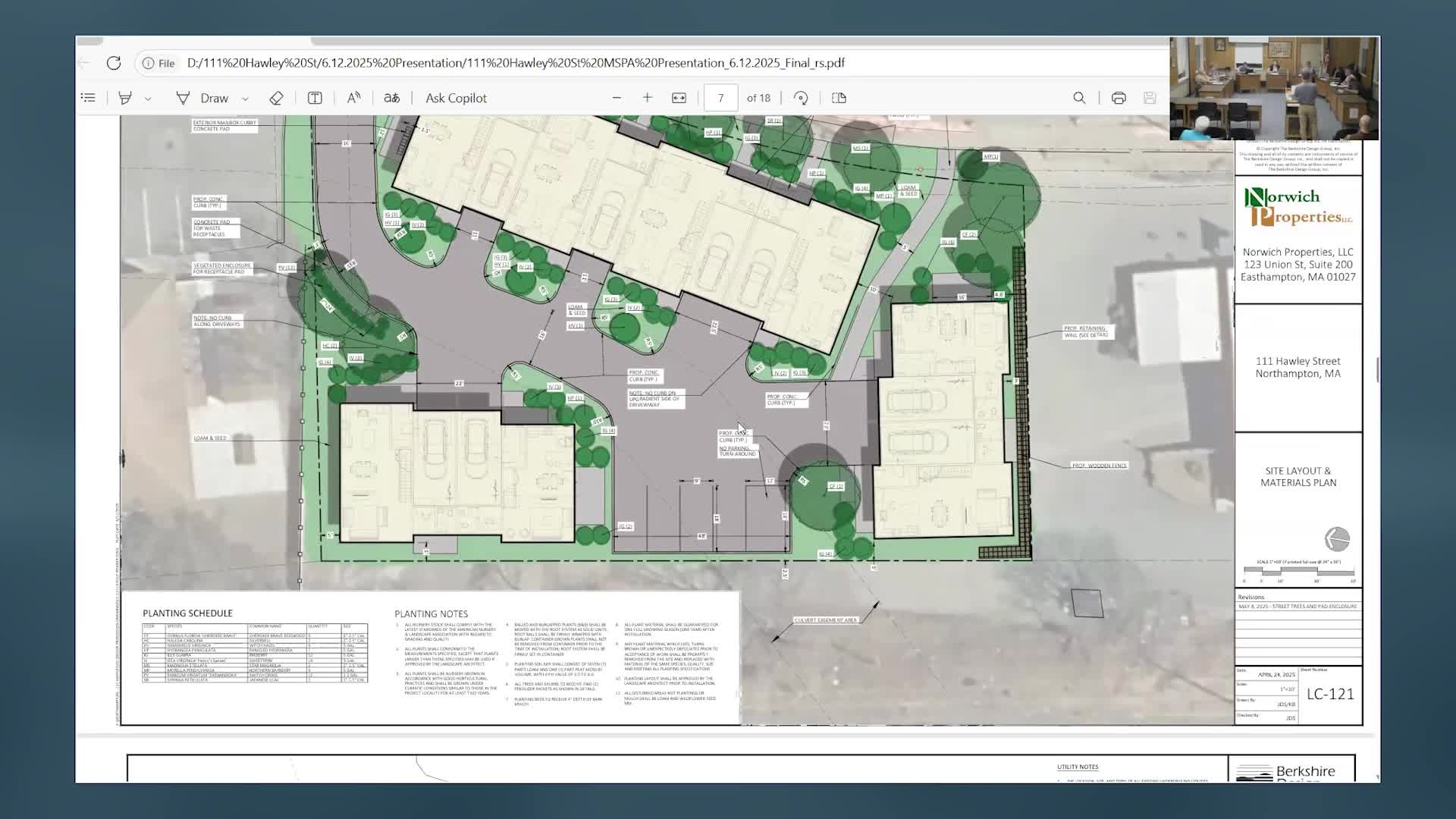Image resolution: width=1456 pixels, height=819 pixels.
Task: Click 'VEGETATED ENCLOSURE FOR RECEPTACLE PAD' label
Action: pos(221,268)
